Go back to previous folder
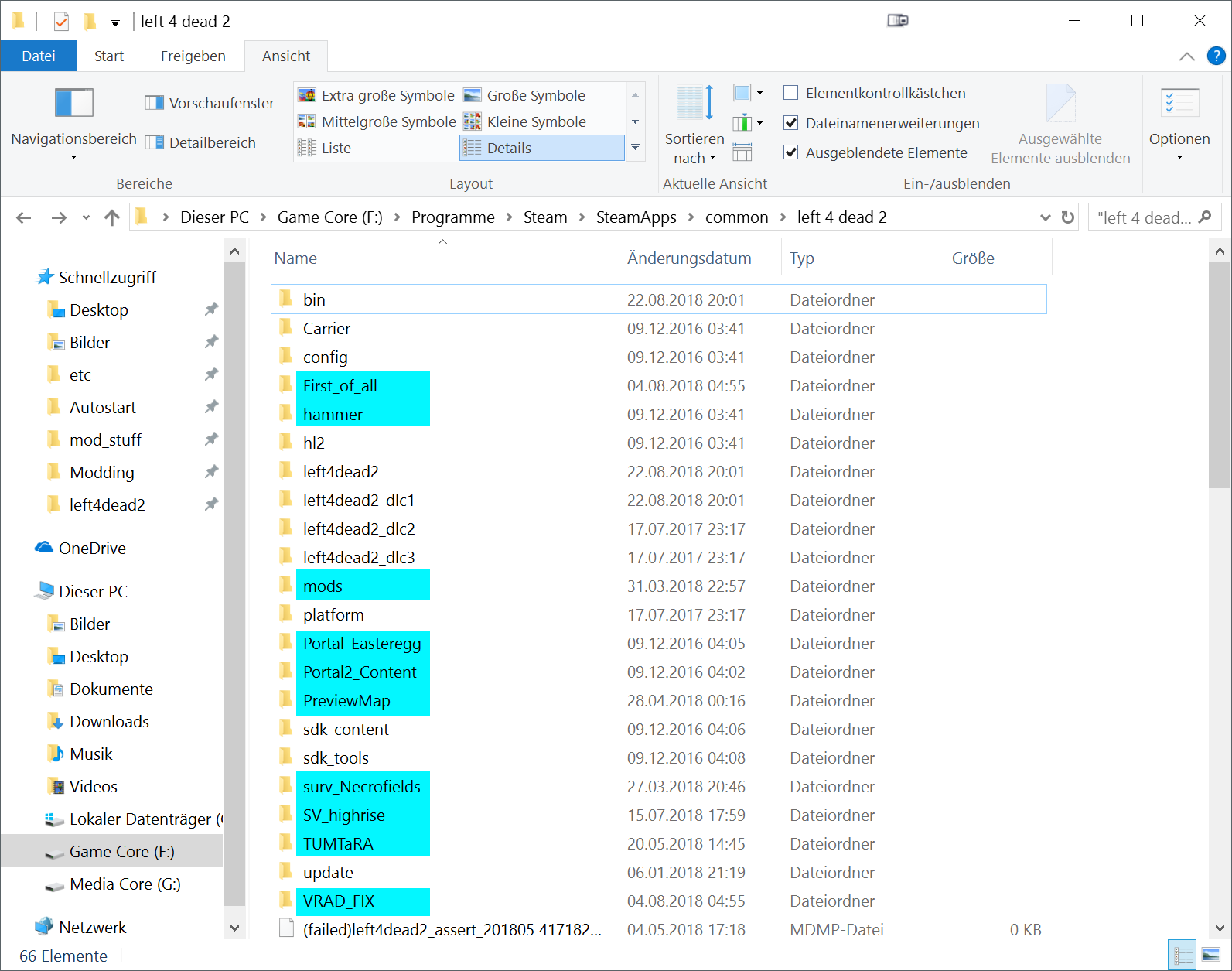The image size is (1232, 971). pos(24,217)
